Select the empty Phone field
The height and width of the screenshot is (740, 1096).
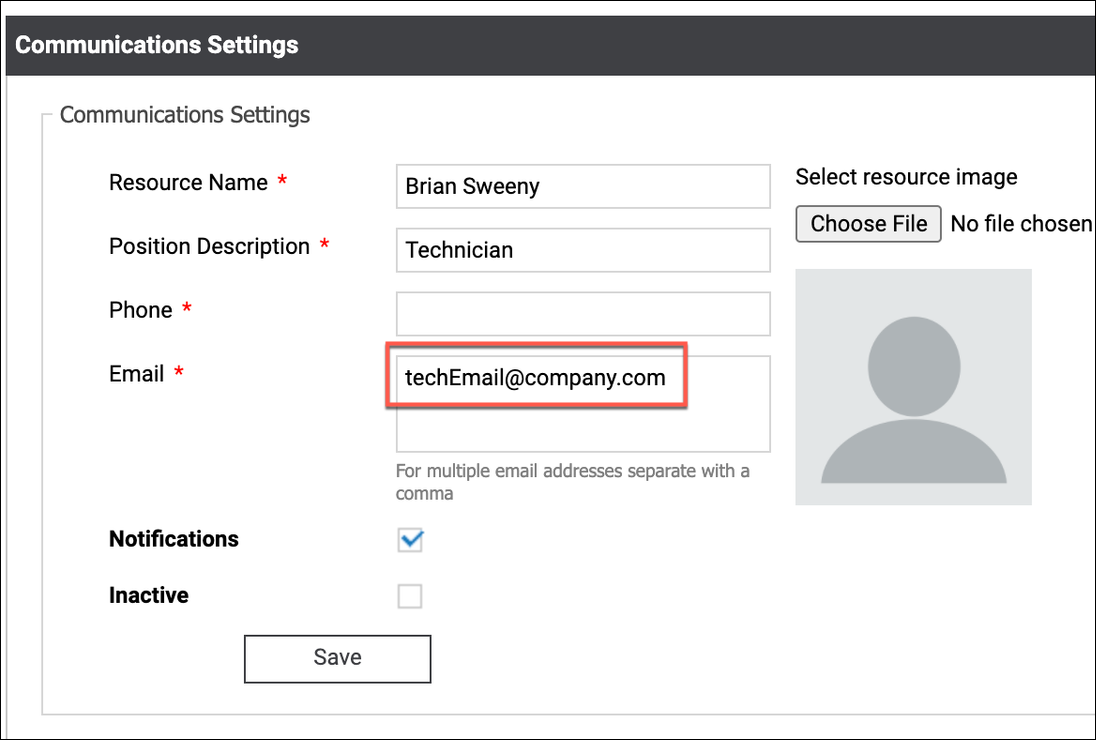coord(583,314)
